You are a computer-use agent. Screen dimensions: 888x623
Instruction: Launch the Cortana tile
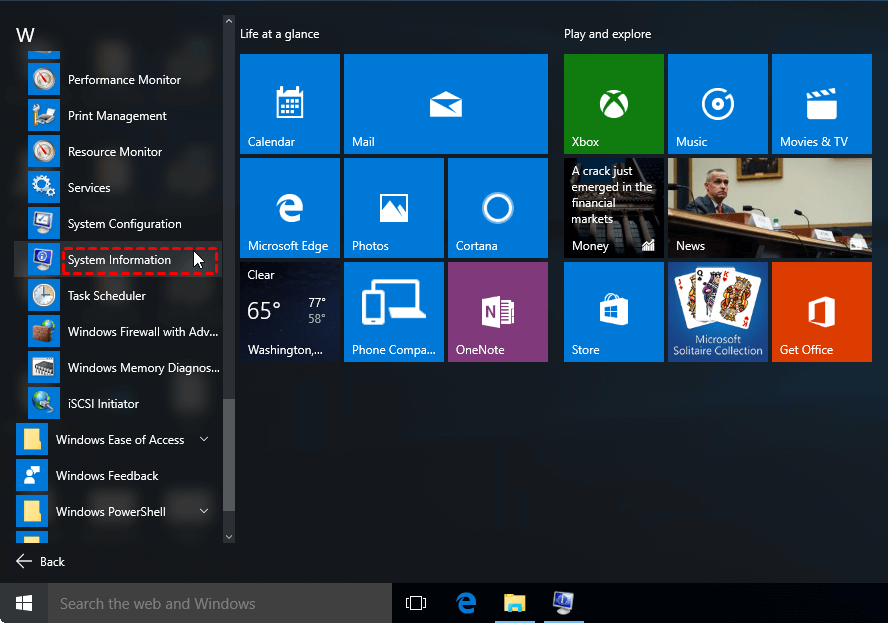[x=497, y=207]
